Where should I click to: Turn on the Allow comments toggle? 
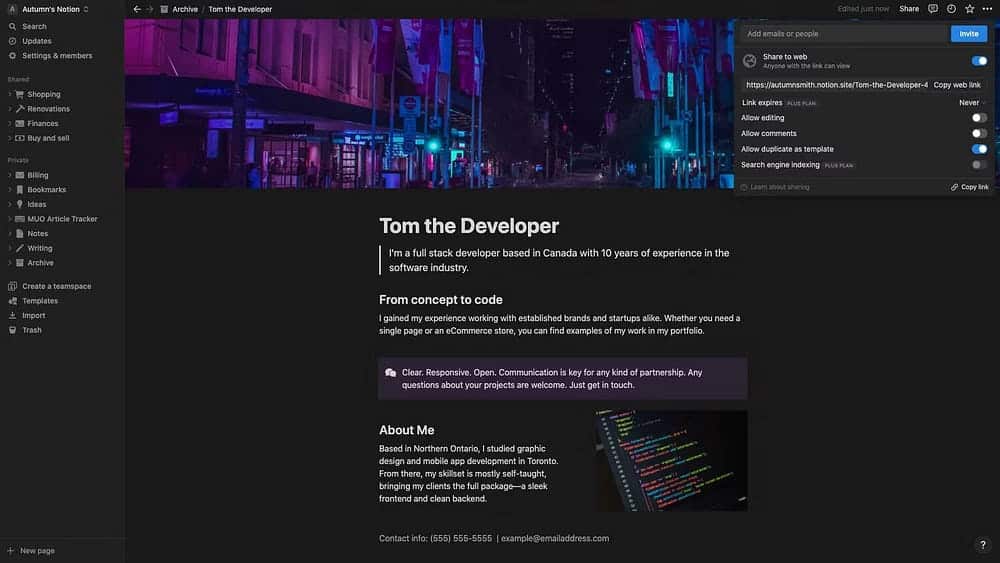pos(979,133)
